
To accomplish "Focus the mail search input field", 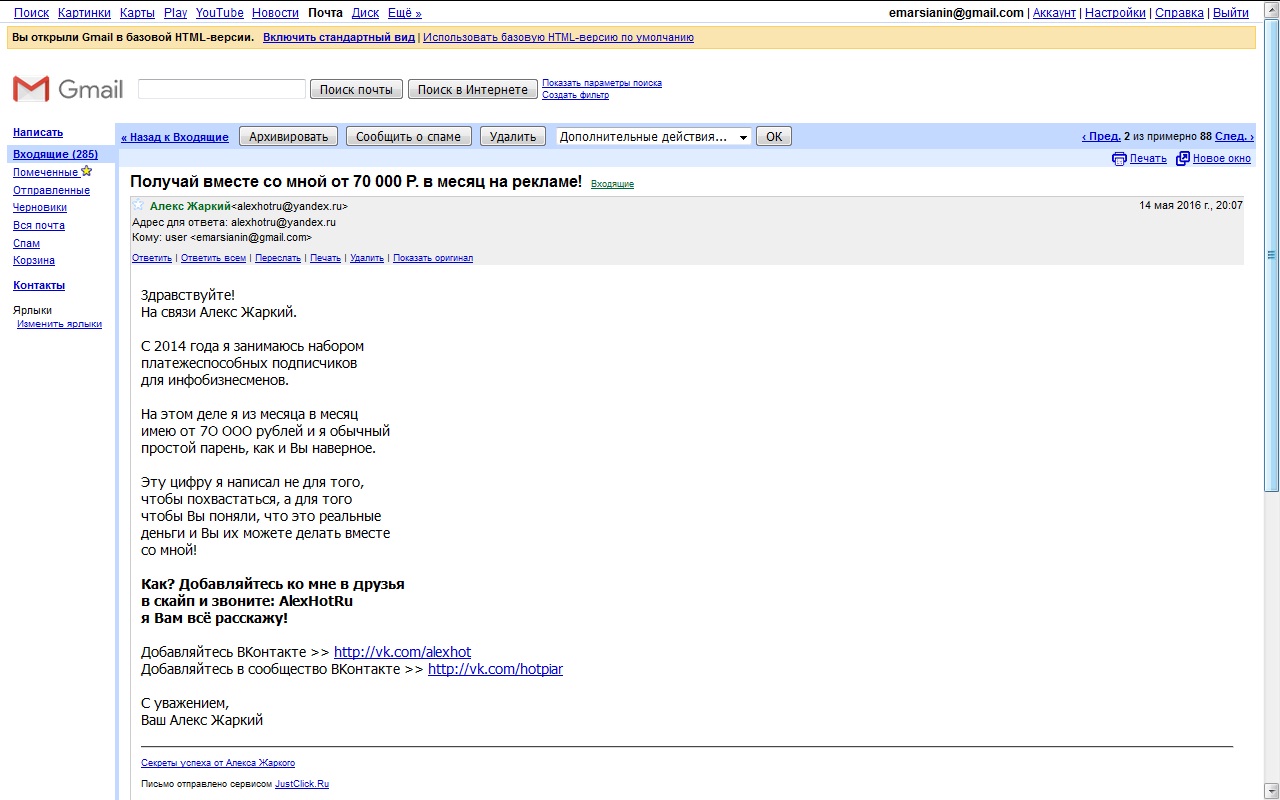I will [222, 89].
